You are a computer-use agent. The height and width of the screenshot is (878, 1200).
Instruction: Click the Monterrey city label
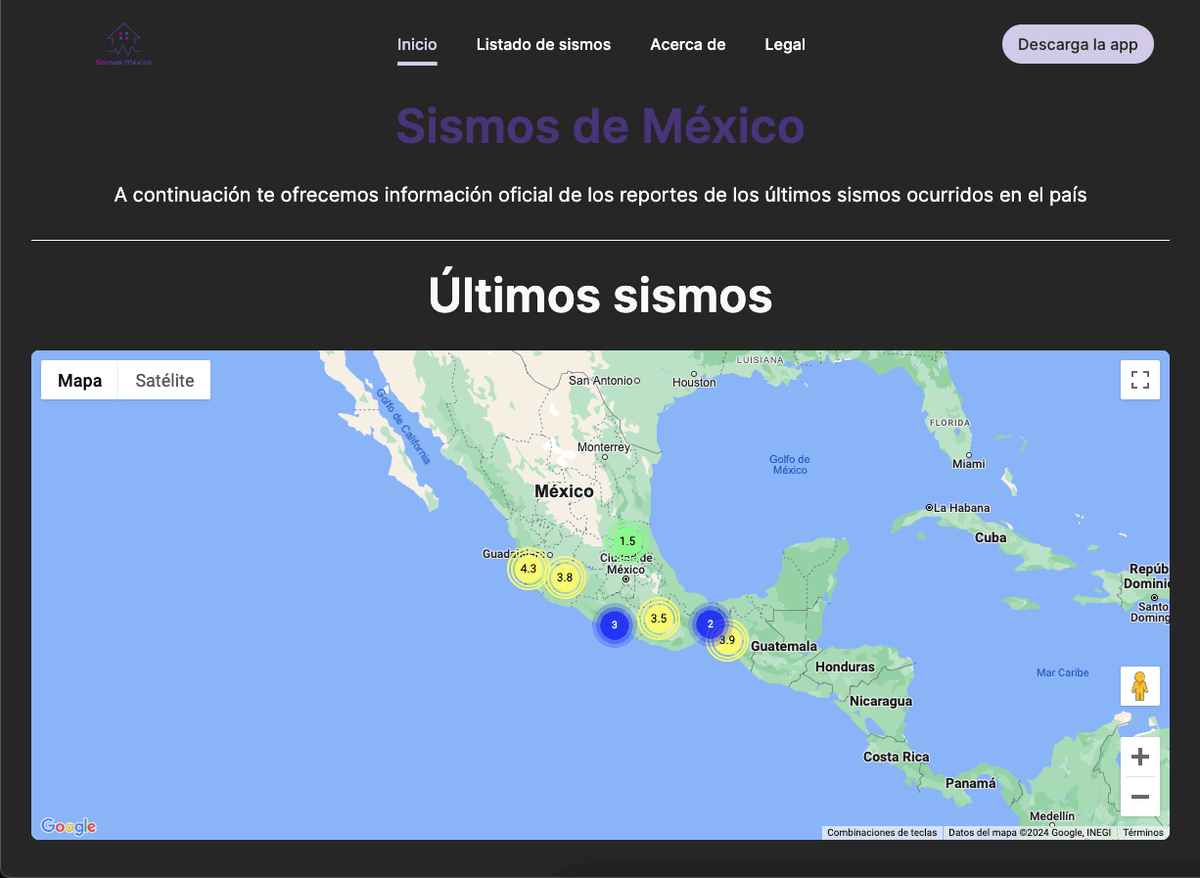604,448
